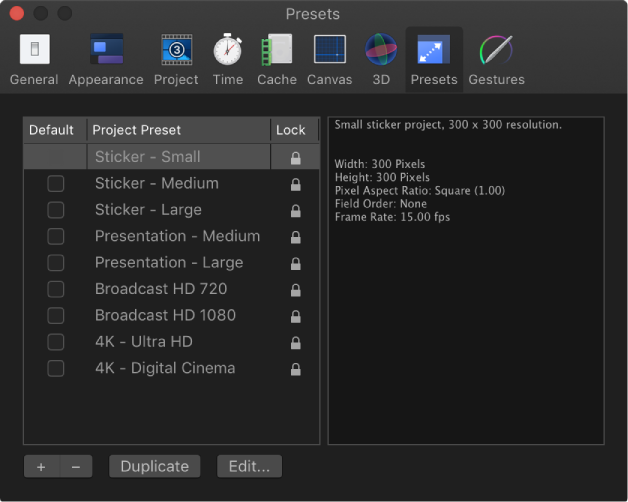Set Presentation - Medium as default preset
This screenshot has height=502, width=628.
[x=56, y=236]
